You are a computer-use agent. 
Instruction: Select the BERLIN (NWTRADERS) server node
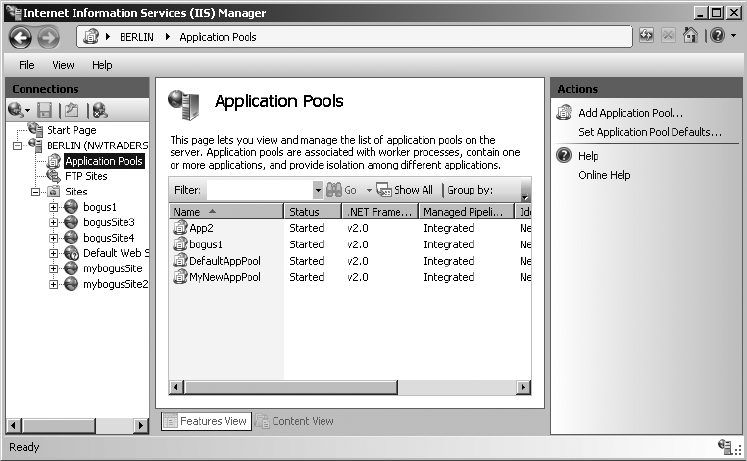point(97,145)
